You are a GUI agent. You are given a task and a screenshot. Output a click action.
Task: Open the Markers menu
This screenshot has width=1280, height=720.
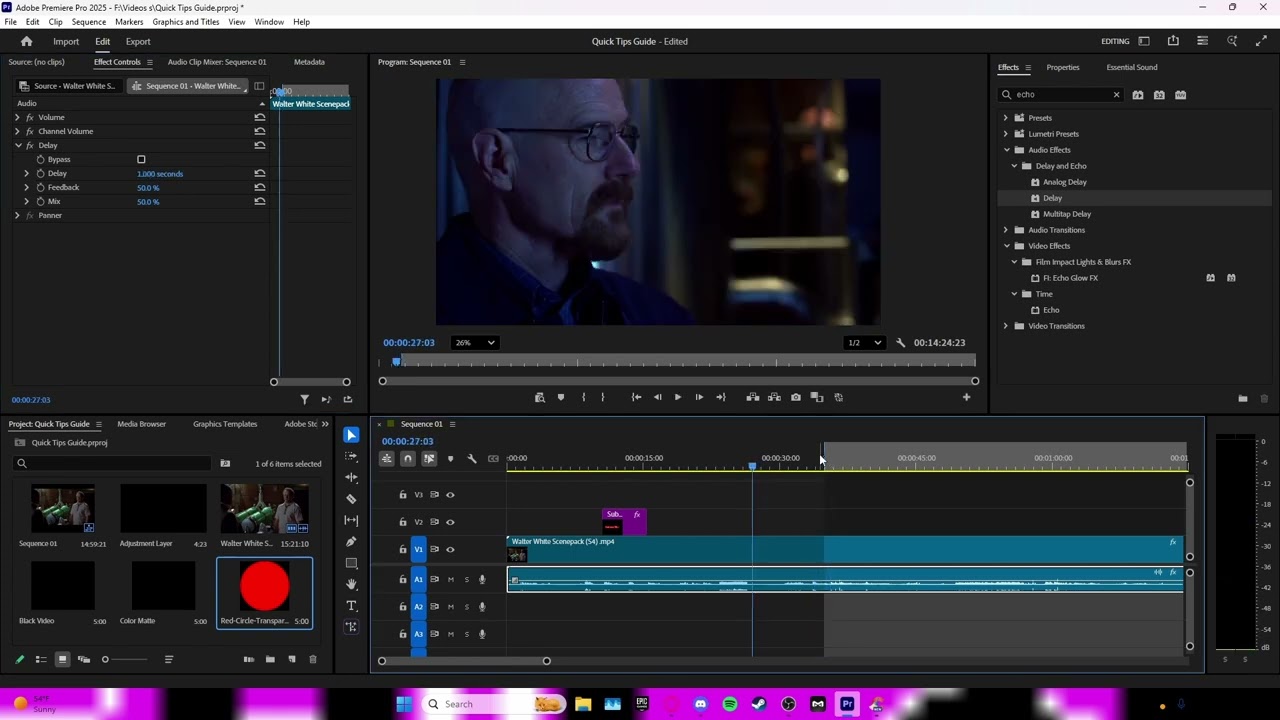tap(129, 21)
